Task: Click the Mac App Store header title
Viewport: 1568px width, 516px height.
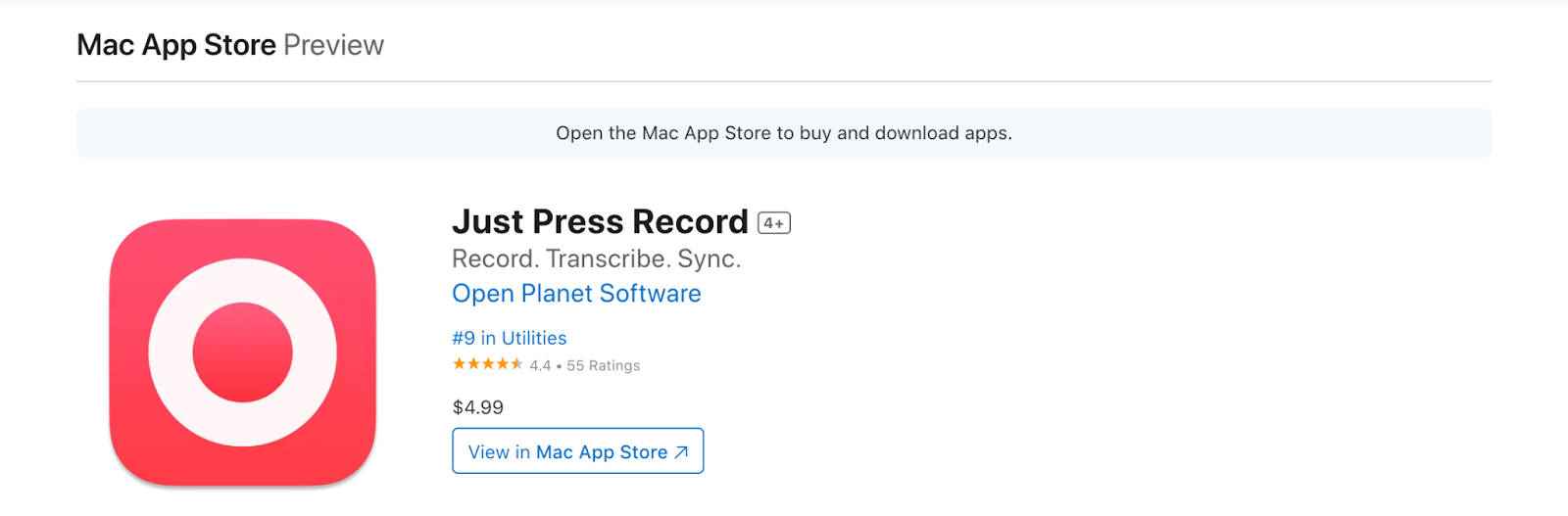Action: 176,45
